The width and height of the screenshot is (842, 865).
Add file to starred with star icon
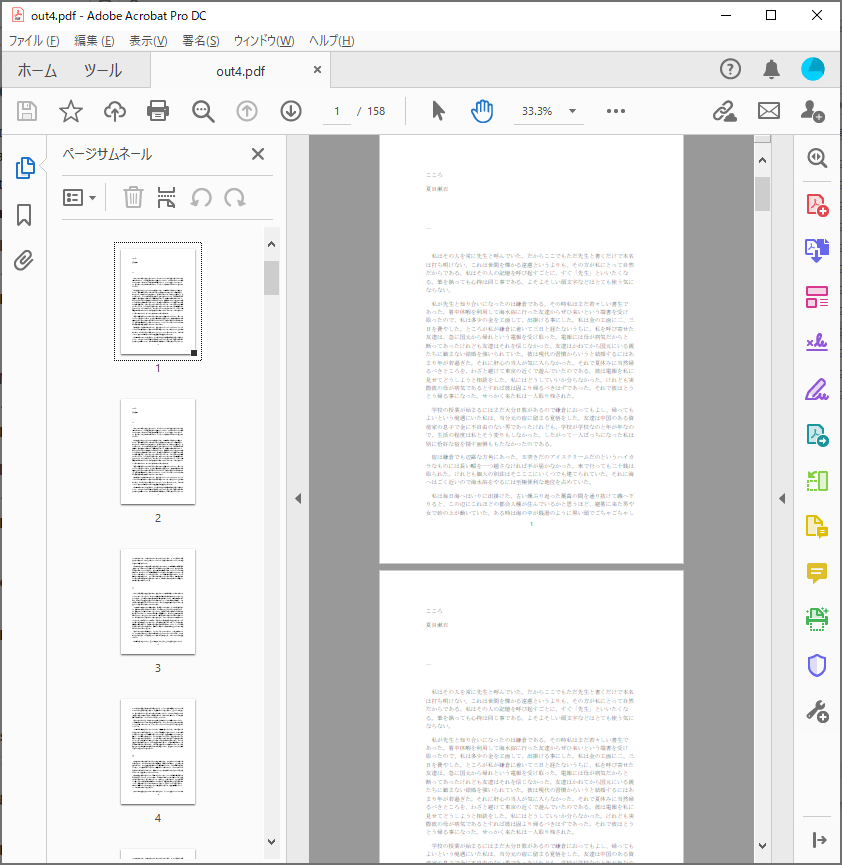(x=71, y=111)
